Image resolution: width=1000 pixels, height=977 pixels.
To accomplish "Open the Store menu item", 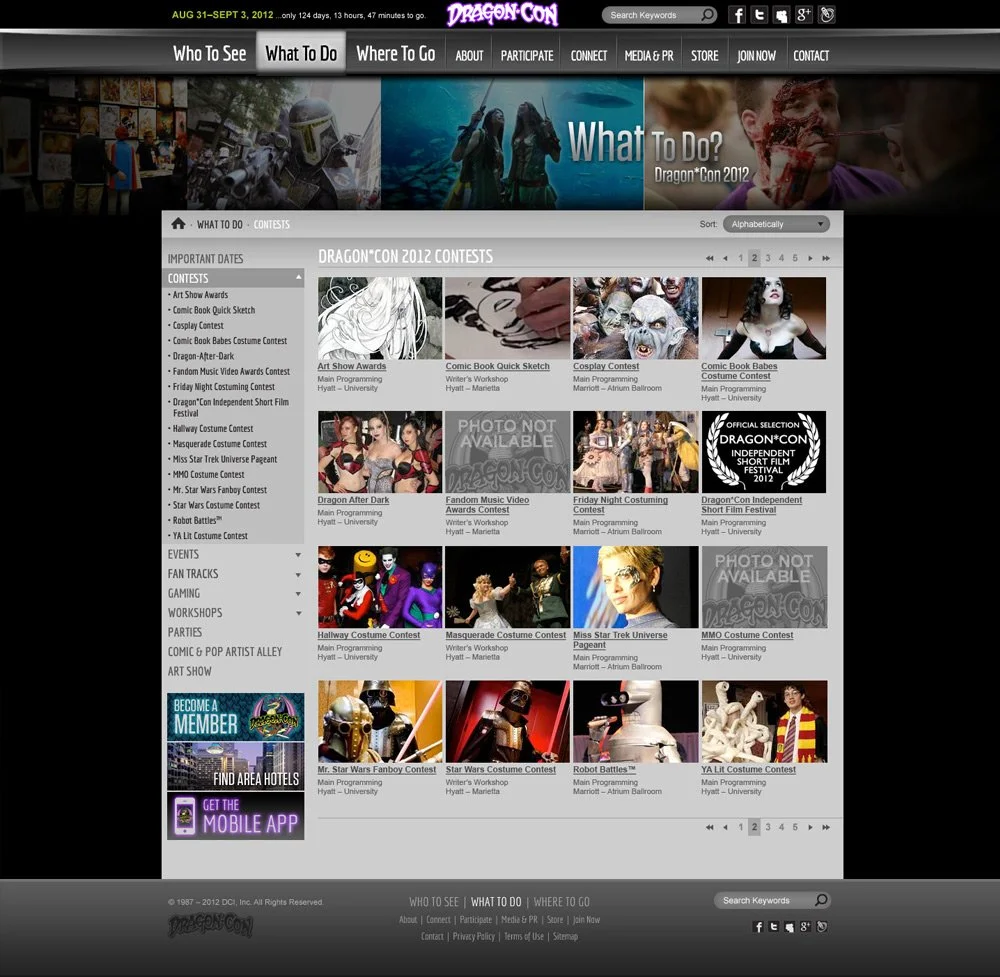I will (705, 55).
